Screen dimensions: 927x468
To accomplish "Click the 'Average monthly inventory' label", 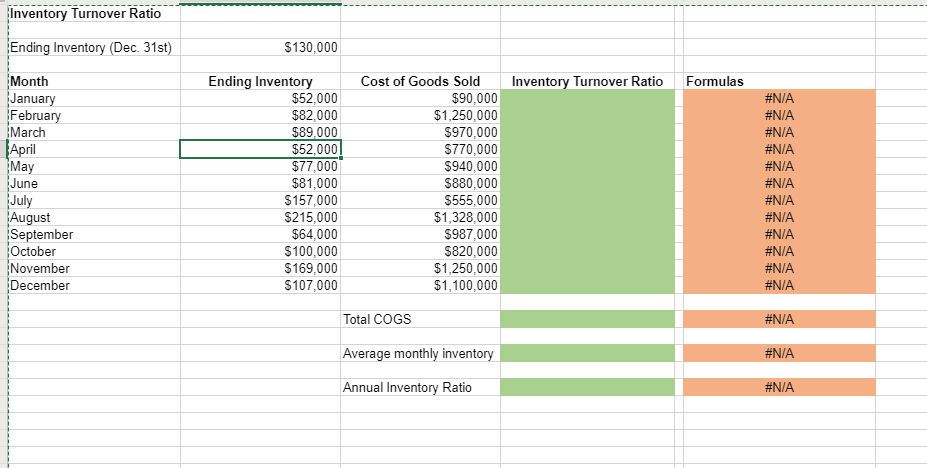I will tap(420, 354).
